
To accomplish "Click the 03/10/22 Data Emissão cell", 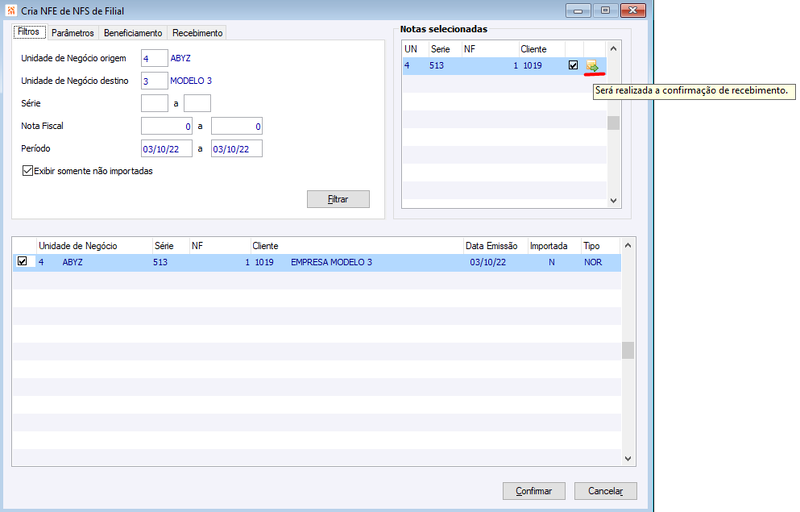I will tap(488, 262).
